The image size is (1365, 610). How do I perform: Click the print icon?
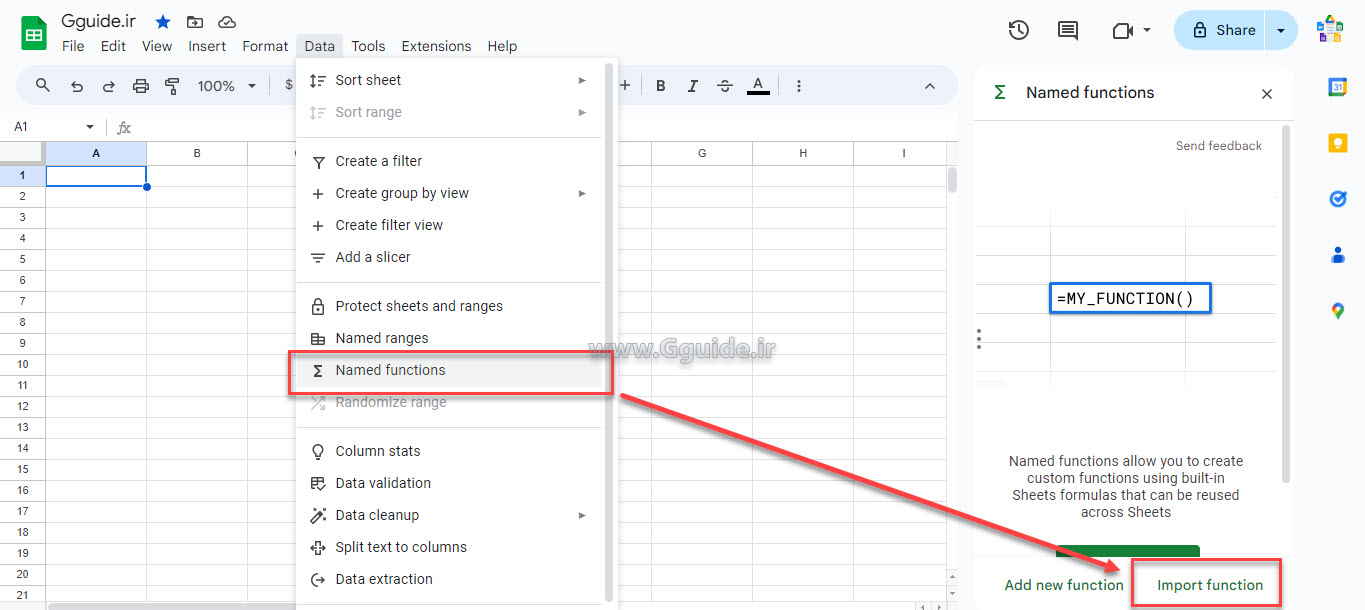141,86
